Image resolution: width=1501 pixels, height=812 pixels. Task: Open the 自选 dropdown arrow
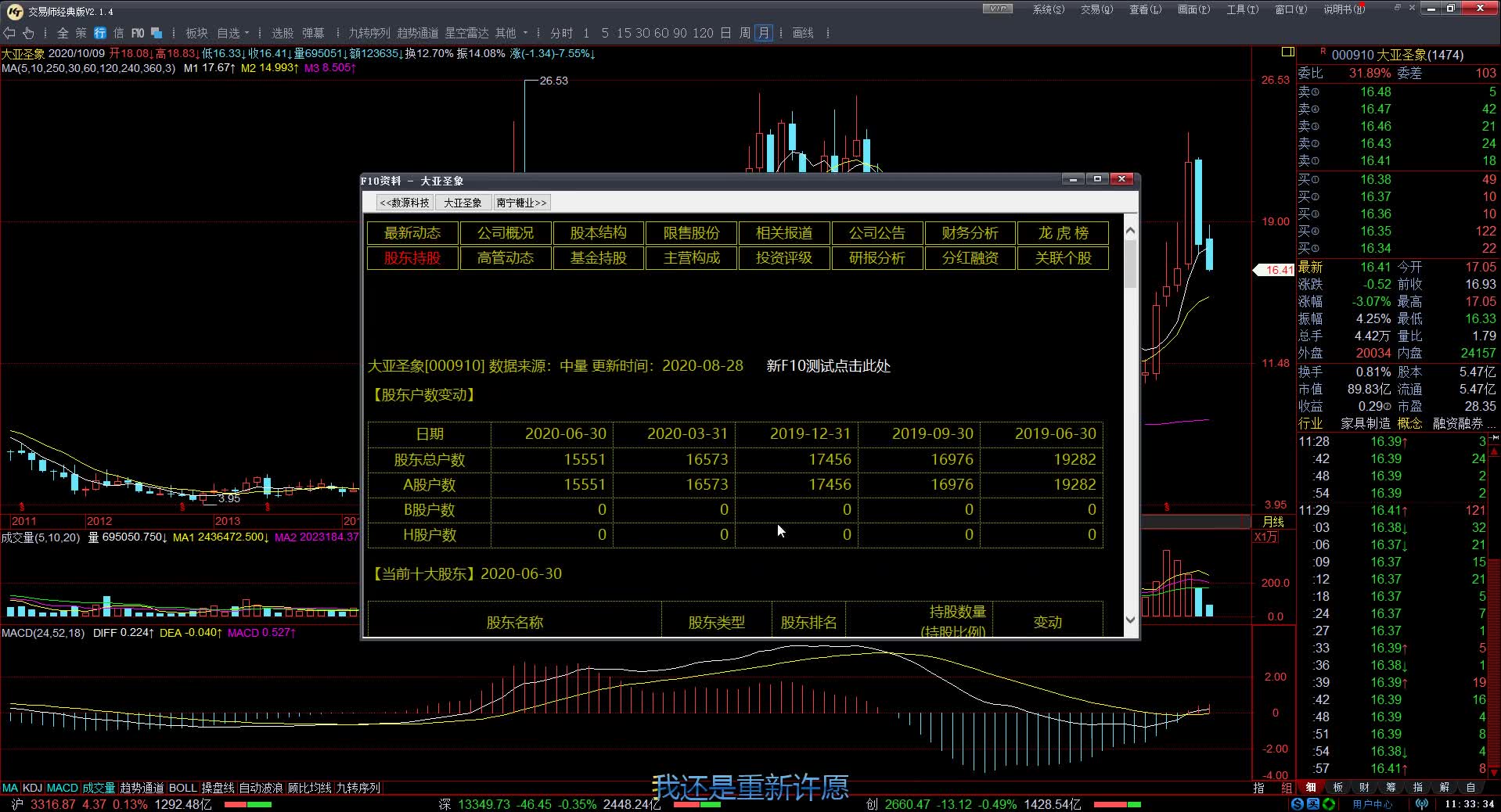(247, 33)
